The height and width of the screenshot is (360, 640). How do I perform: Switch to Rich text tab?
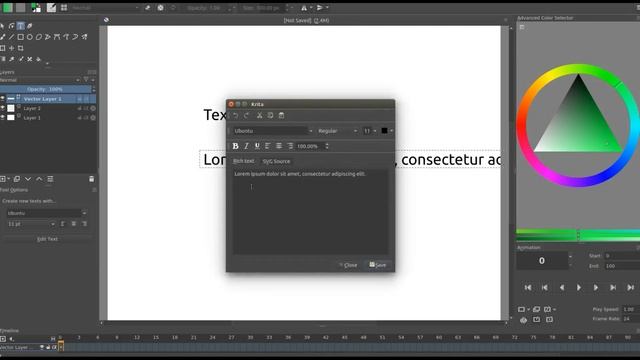(x=243, y=161)
